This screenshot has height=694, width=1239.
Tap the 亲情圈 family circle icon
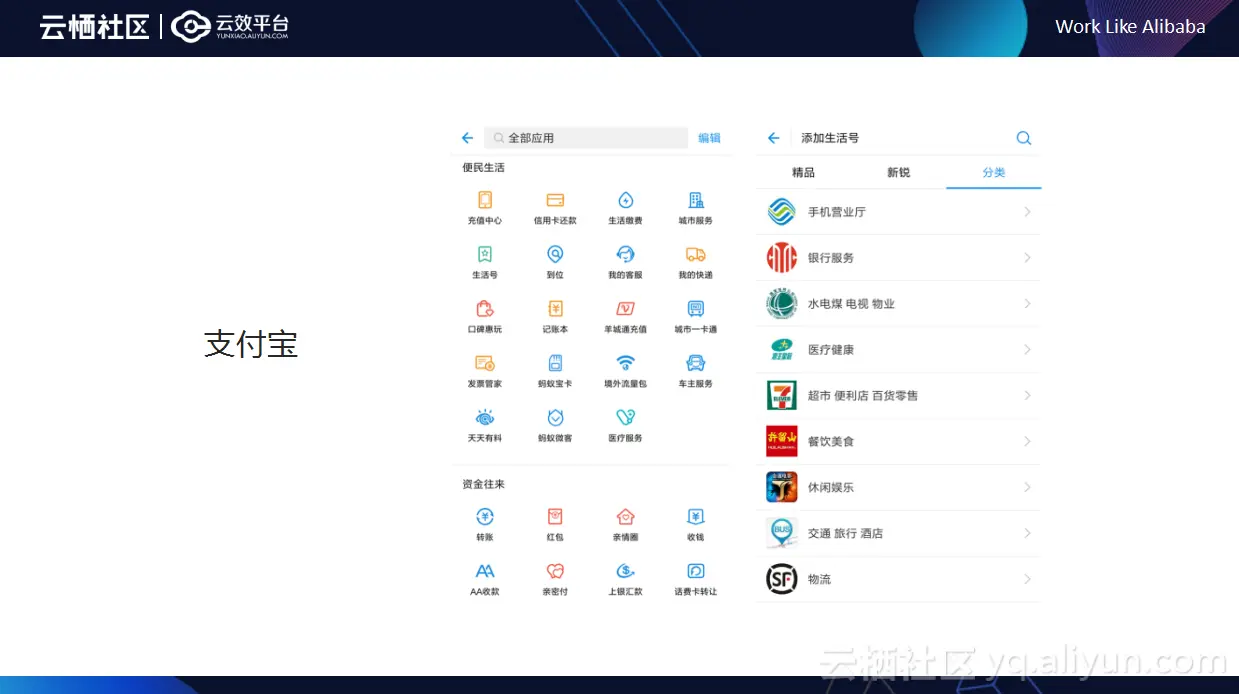coord(625,516)
